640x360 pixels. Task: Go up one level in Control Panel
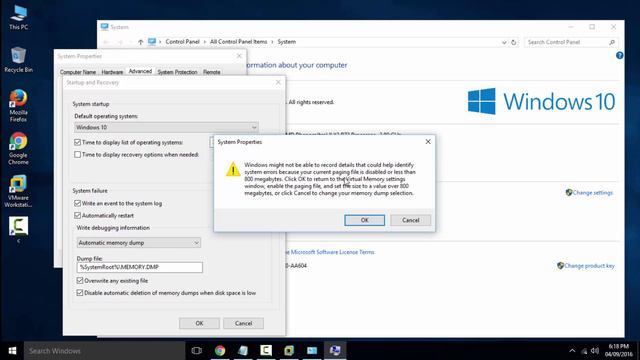pyautogui.click(x=140, y=42)
